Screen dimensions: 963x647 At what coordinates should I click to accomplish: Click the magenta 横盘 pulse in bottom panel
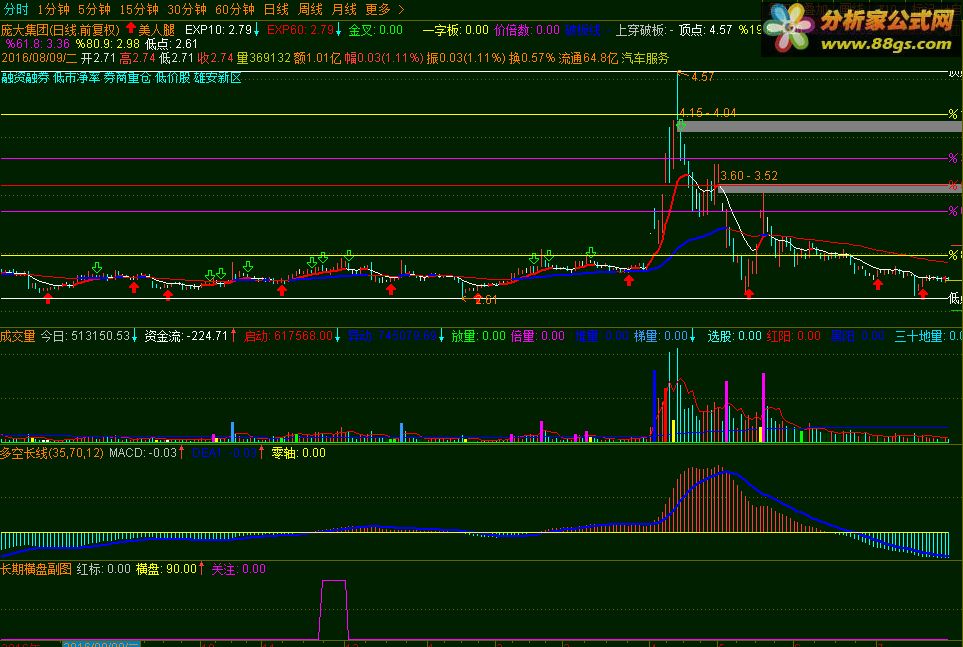(x=333, y=608)
